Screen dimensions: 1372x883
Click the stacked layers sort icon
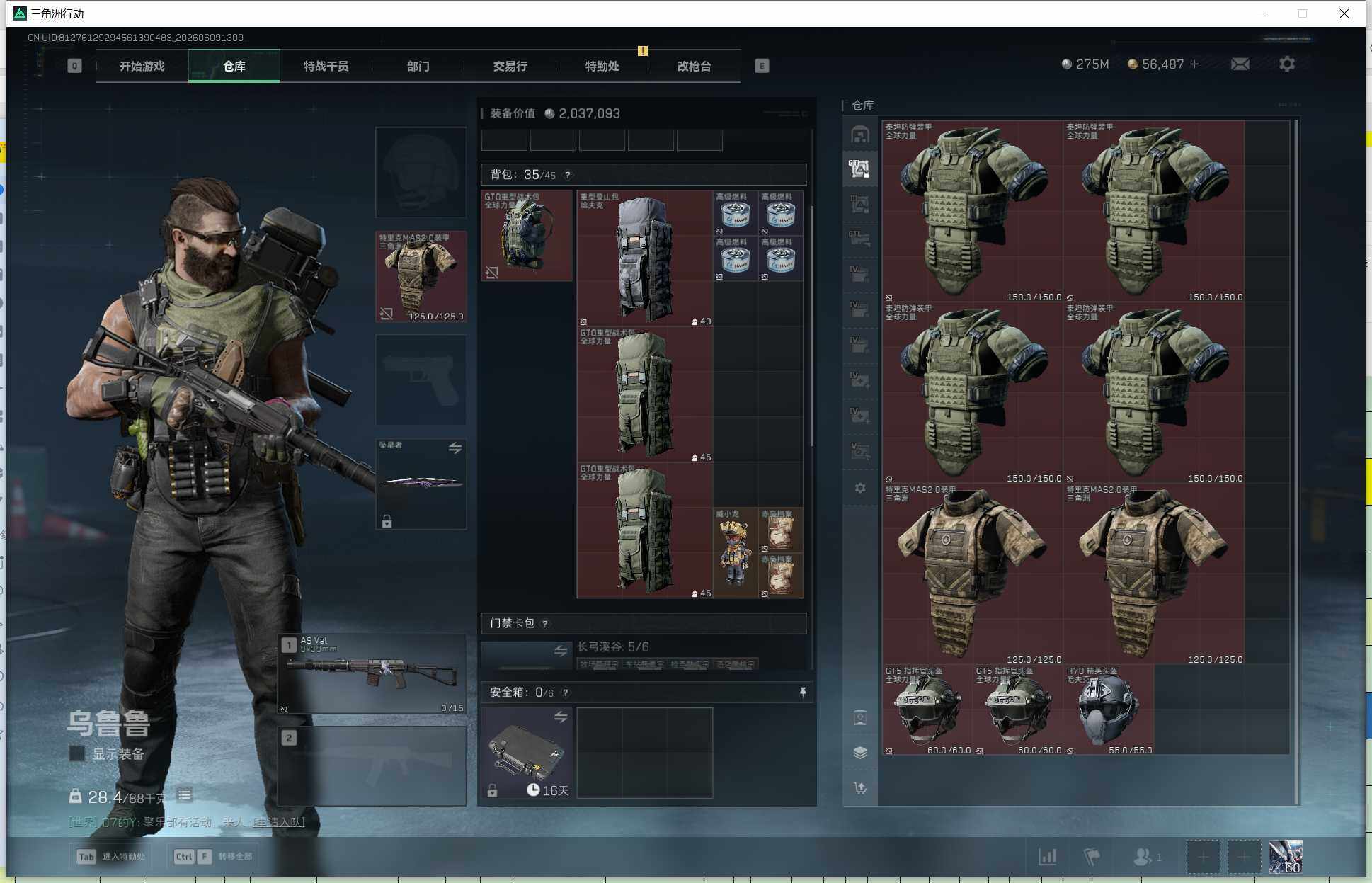click(x=860, y=753)
